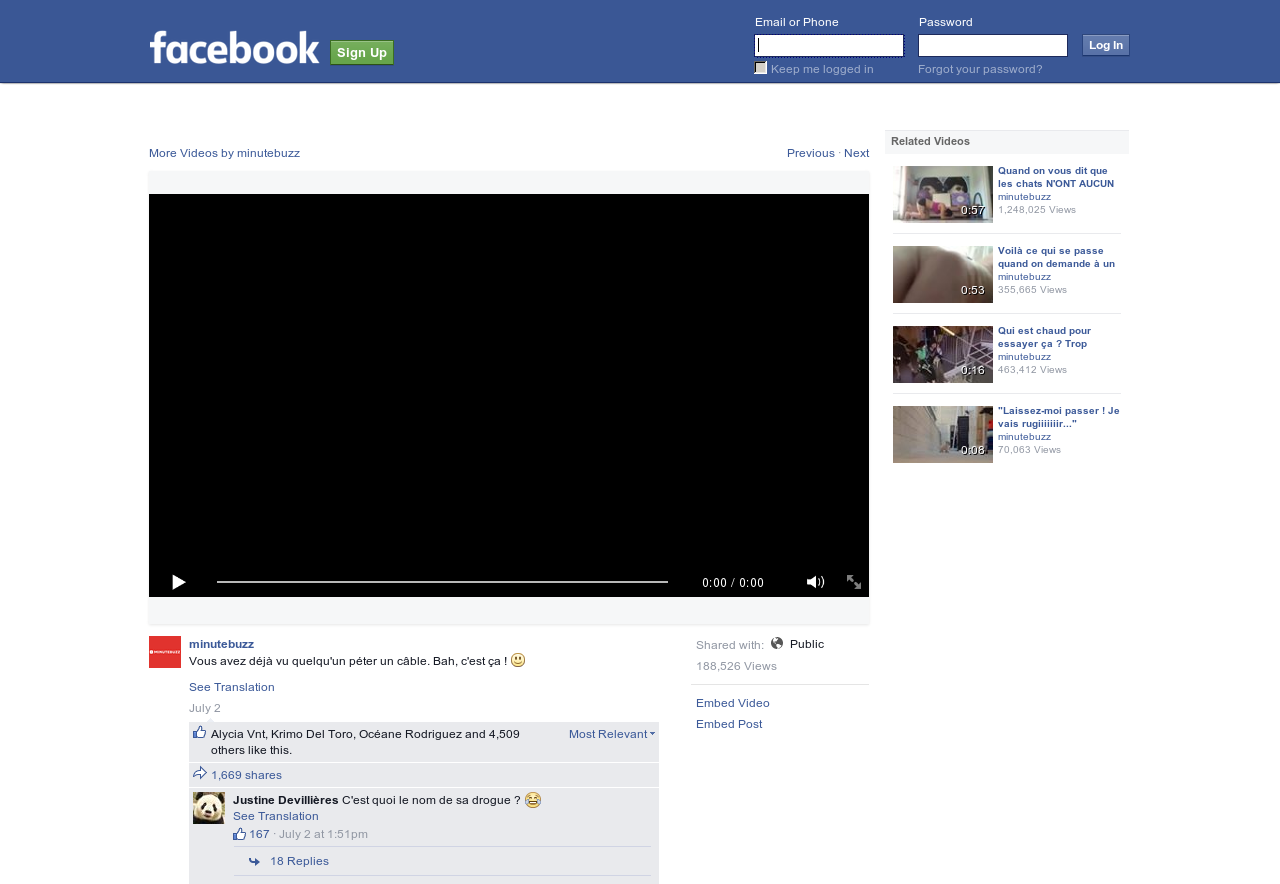This screenshot has height=884, width=1280.
Task: Open the 0:16 related video thumbnail
Action: [x=943, y=354]
